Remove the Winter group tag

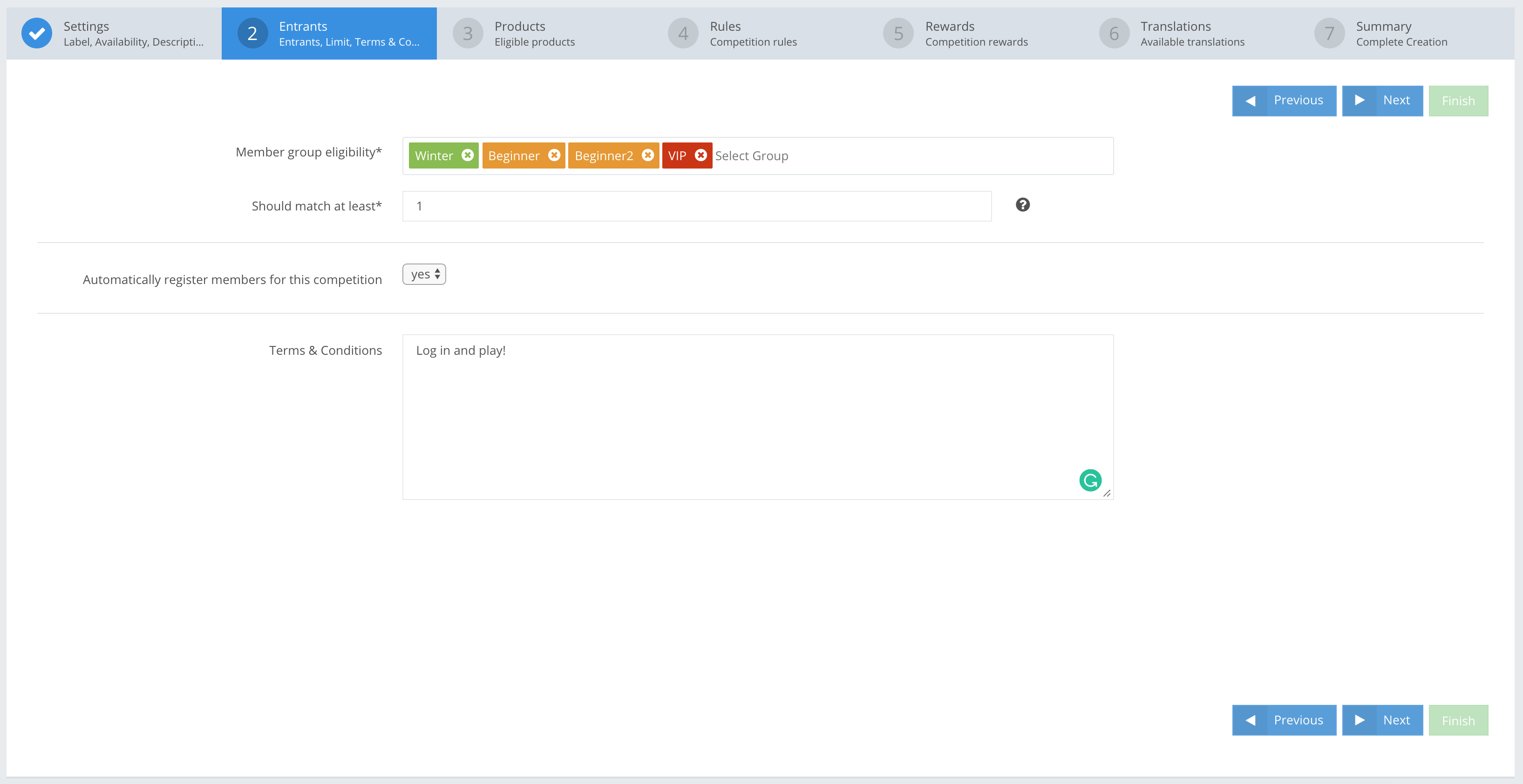click(x=467, y=155)
